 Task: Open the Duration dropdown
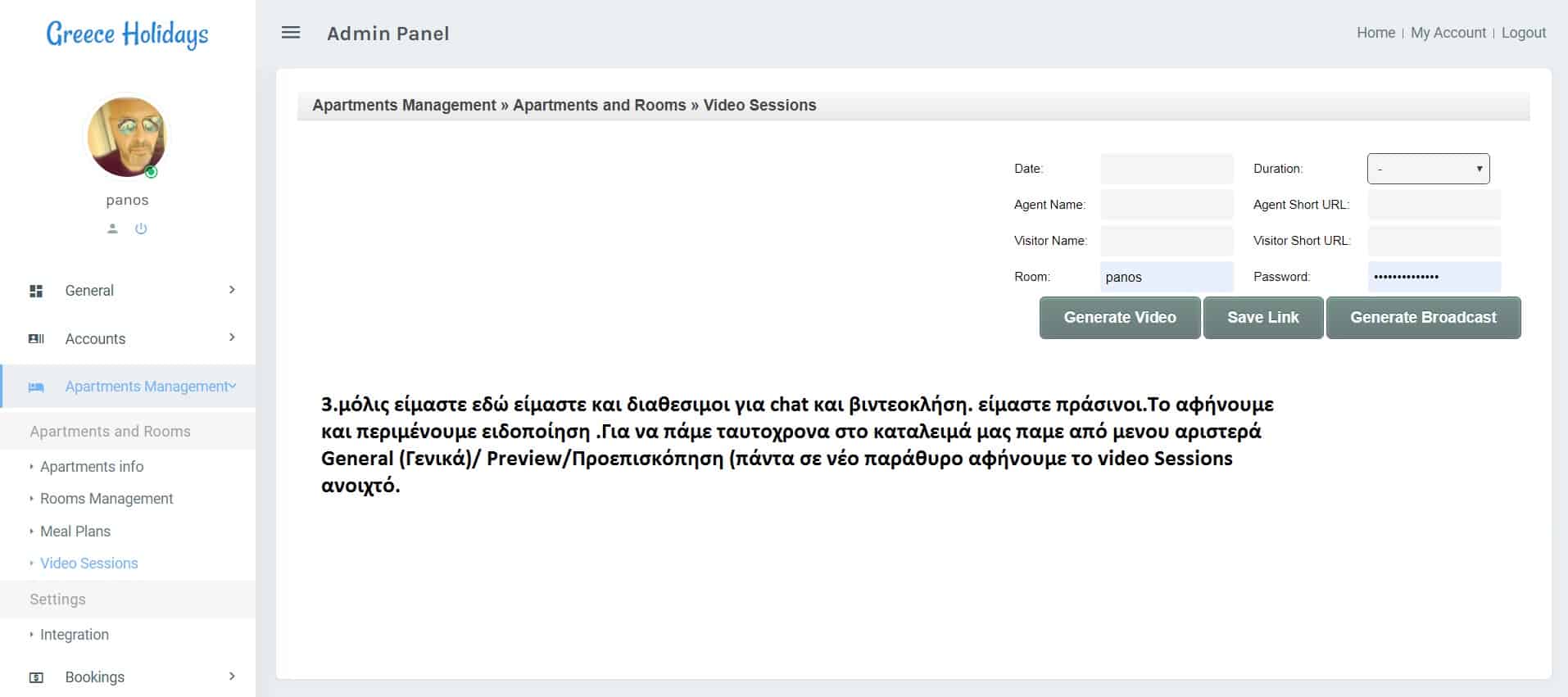(x=1428, y=169)
